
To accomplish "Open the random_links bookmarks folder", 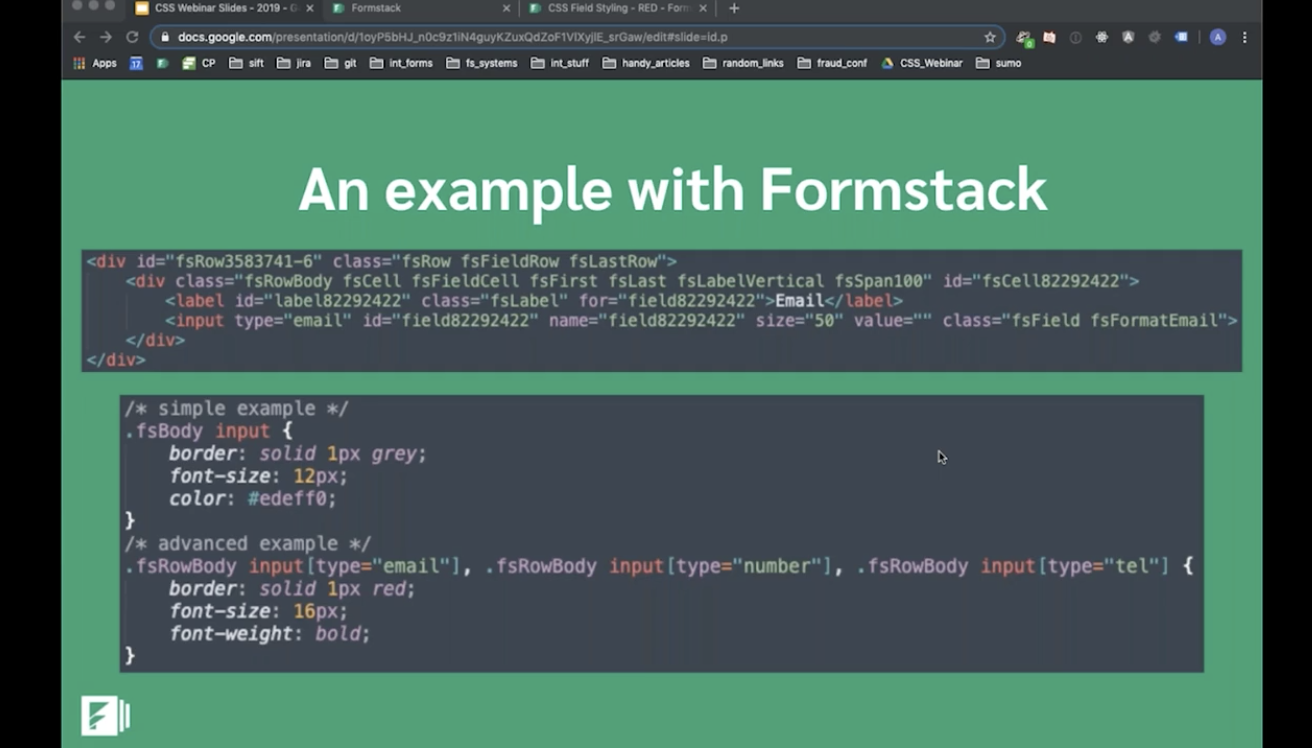I will point(743,63).
